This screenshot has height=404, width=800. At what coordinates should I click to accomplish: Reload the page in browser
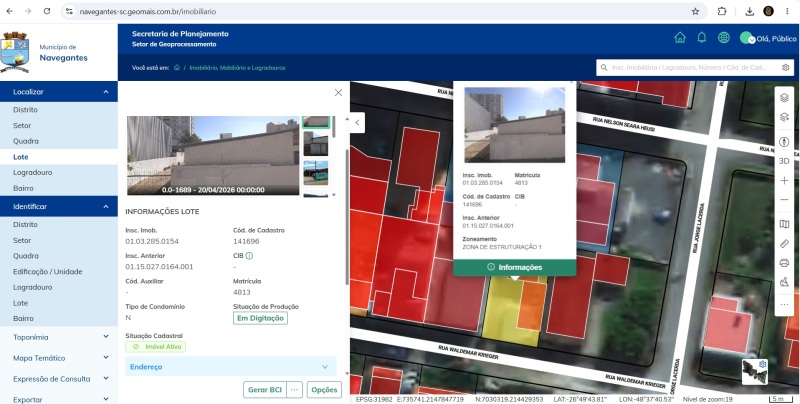point(47,11)
